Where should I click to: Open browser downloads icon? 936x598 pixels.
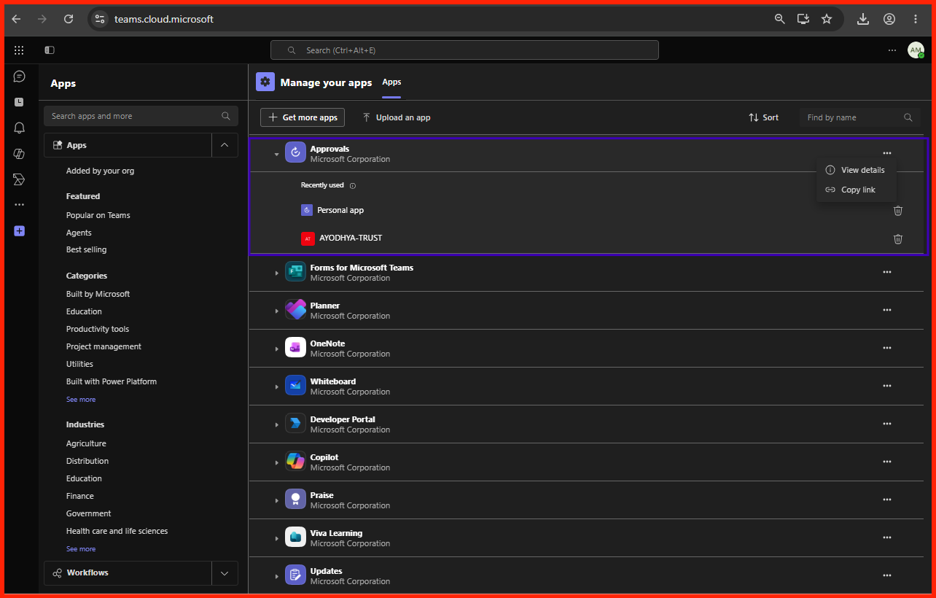(x=863, y=19)
